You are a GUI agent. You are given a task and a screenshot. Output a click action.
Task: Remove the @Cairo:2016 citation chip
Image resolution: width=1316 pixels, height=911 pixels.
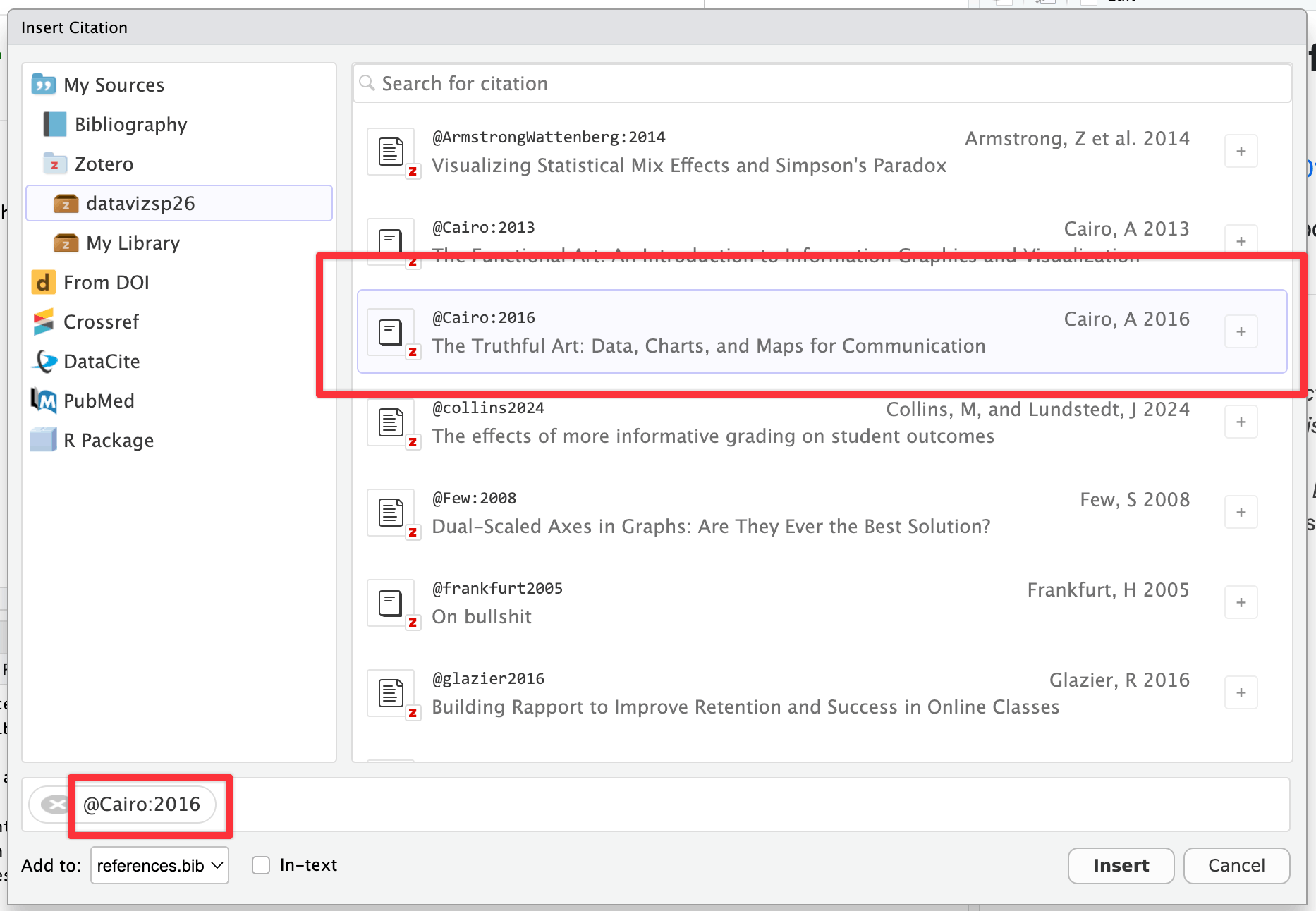pos(54,805)
